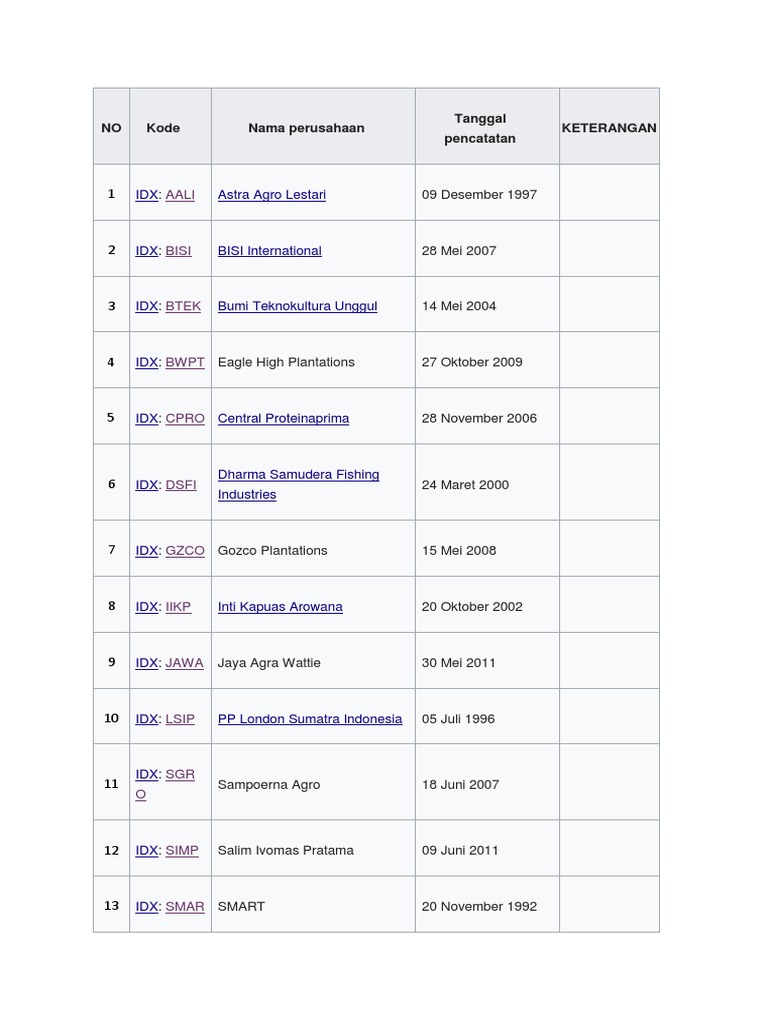Screen dimensions: 768x1024
Task: Click the NO column header
Action: pos(111,128)
